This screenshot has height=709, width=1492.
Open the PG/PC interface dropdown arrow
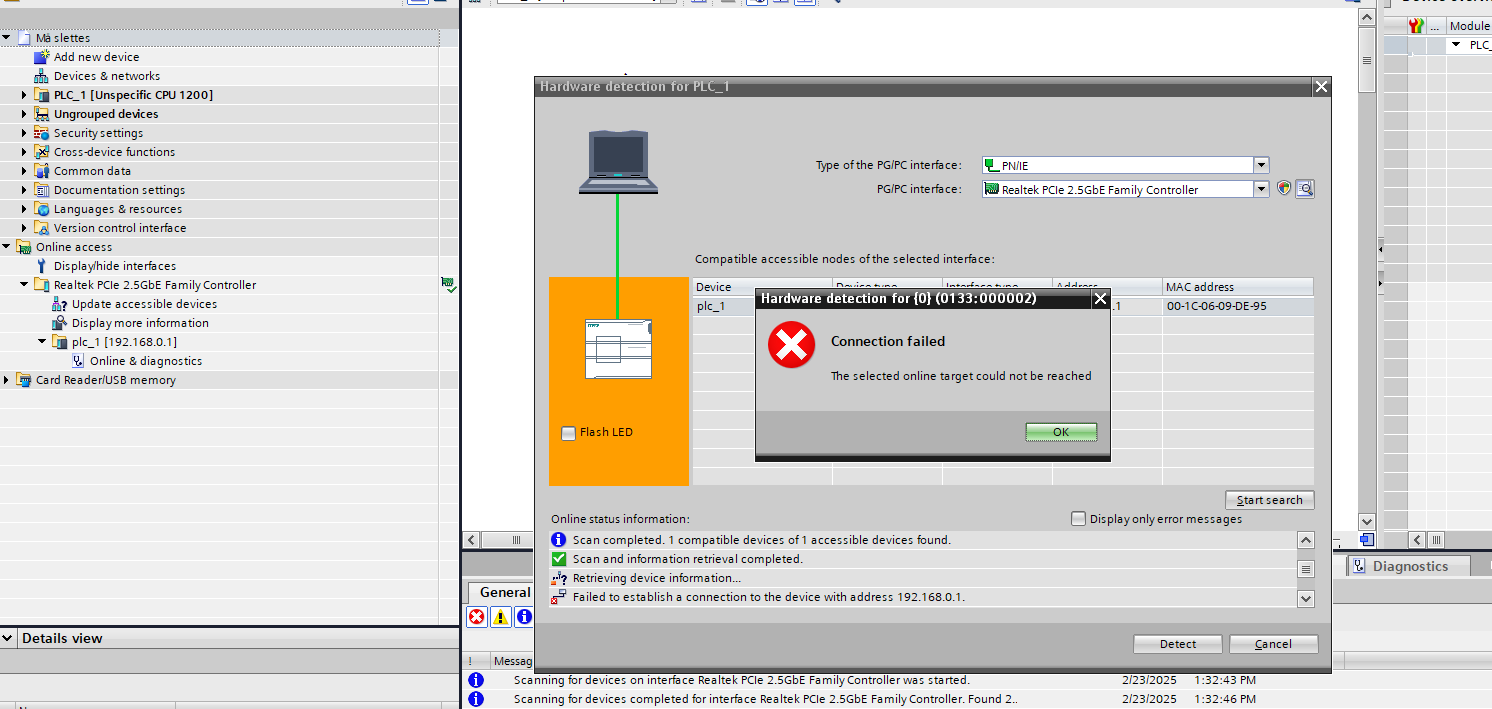(x=1262, y=189)
